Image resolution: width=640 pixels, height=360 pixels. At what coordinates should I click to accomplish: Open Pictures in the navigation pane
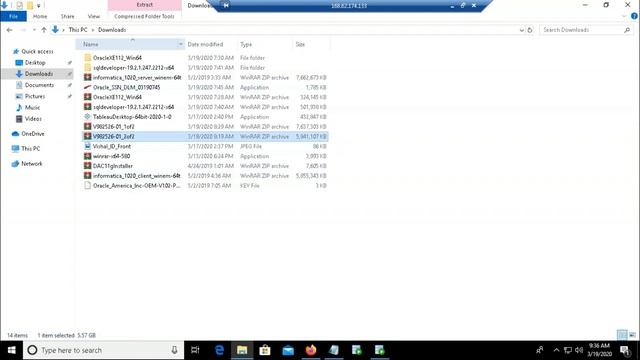(35, 96)
